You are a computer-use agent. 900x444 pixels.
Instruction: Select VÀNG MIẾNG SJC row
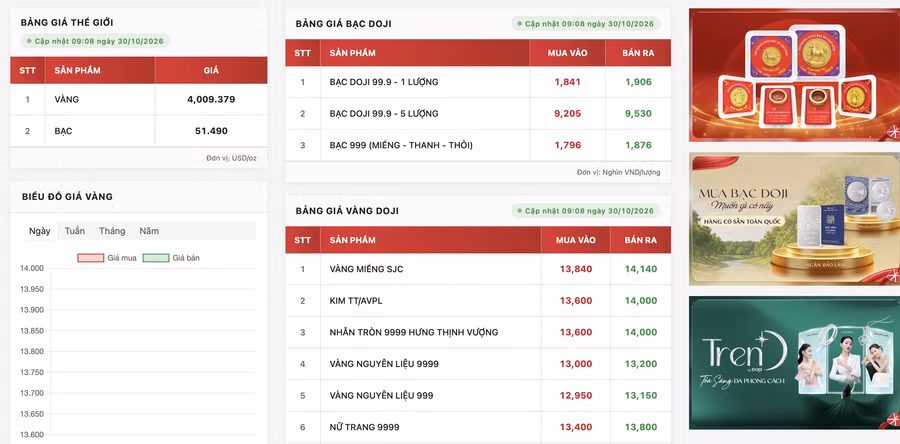[478, 269]
